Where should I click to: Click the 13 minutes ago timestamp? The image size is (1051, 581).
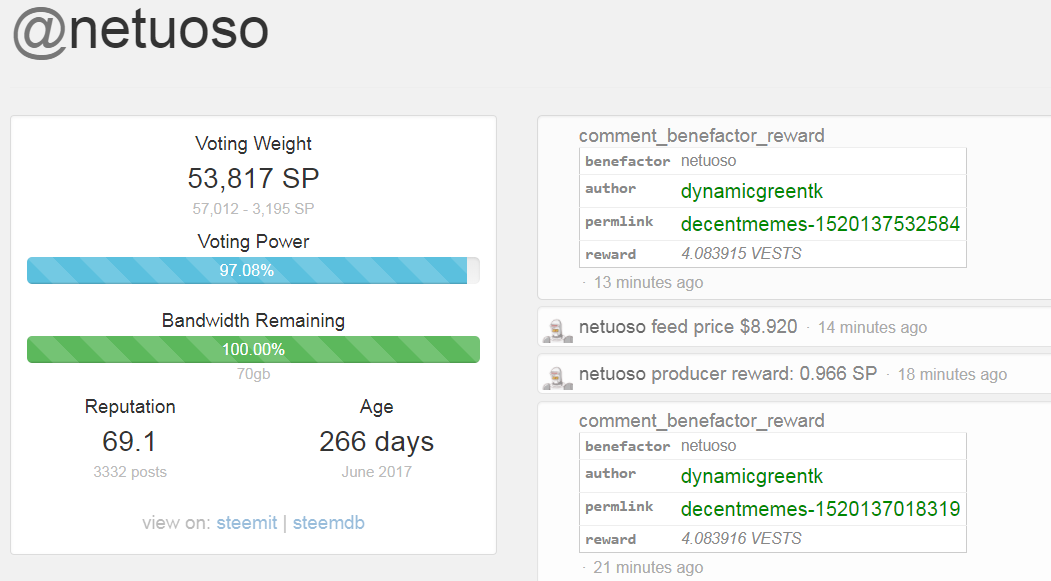click(648, 282)
